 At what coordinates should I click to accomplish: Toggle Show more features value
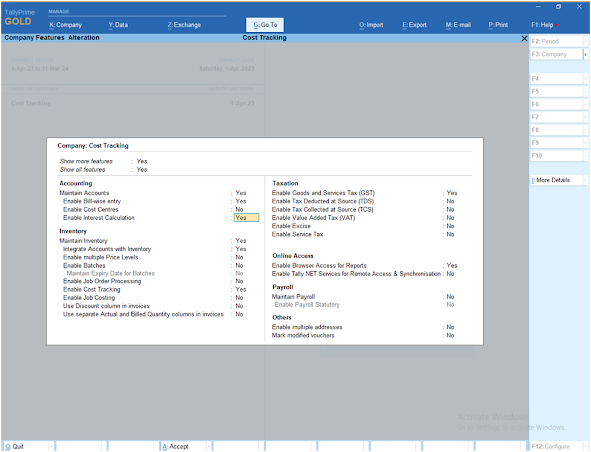[142, 161]
